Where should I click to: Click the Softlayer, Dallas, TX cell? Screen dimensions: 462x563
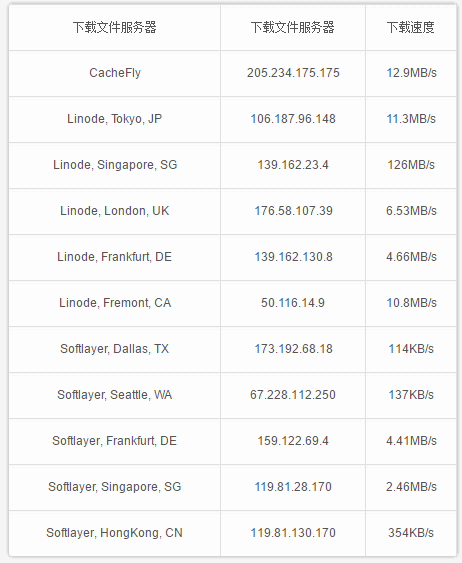115,349
